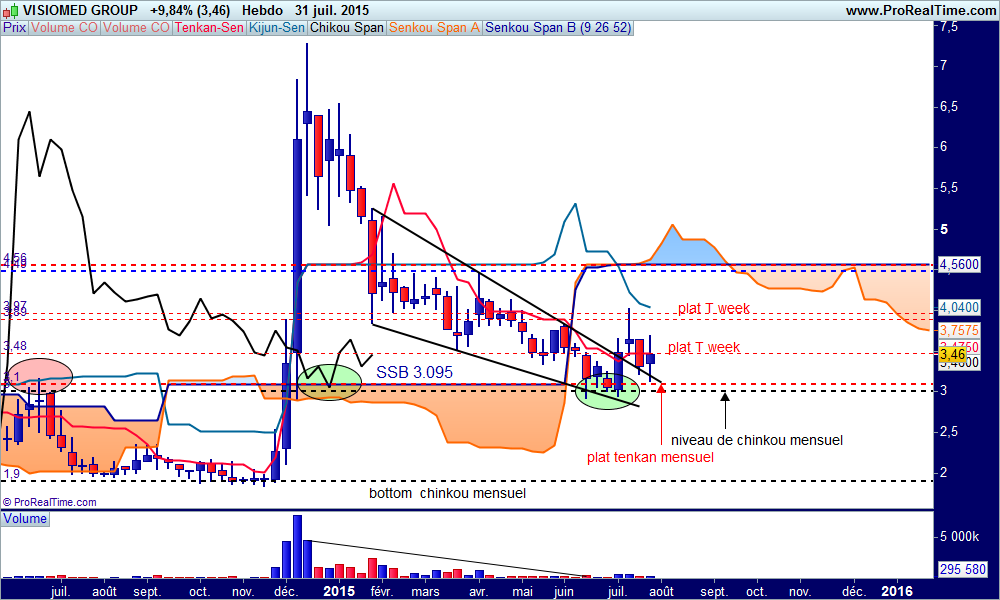Image resolution: width=1000 pixels, height=600 pixels.
Task: Click the 'bottom chinkou mensuel' annotation
Action: click(447, 493)
